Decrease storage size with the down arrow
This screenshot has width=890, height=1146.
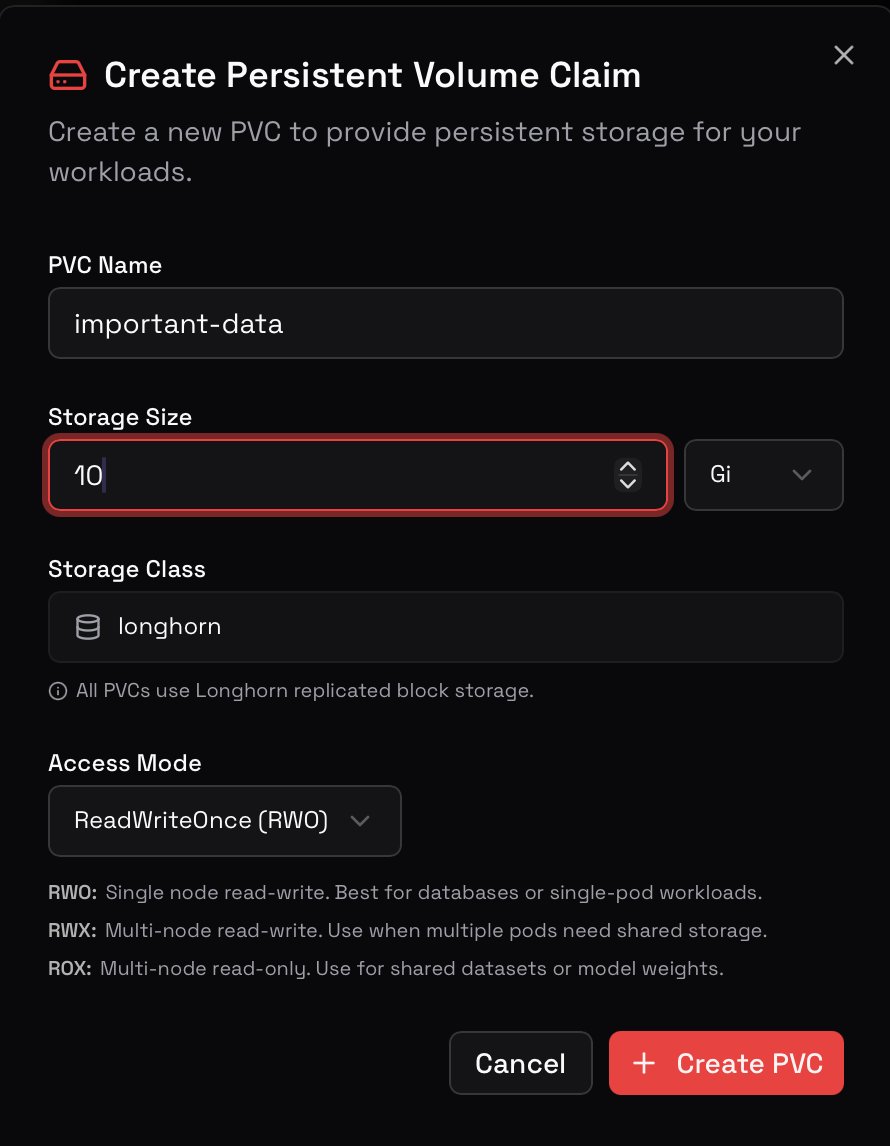pos(628,484)
